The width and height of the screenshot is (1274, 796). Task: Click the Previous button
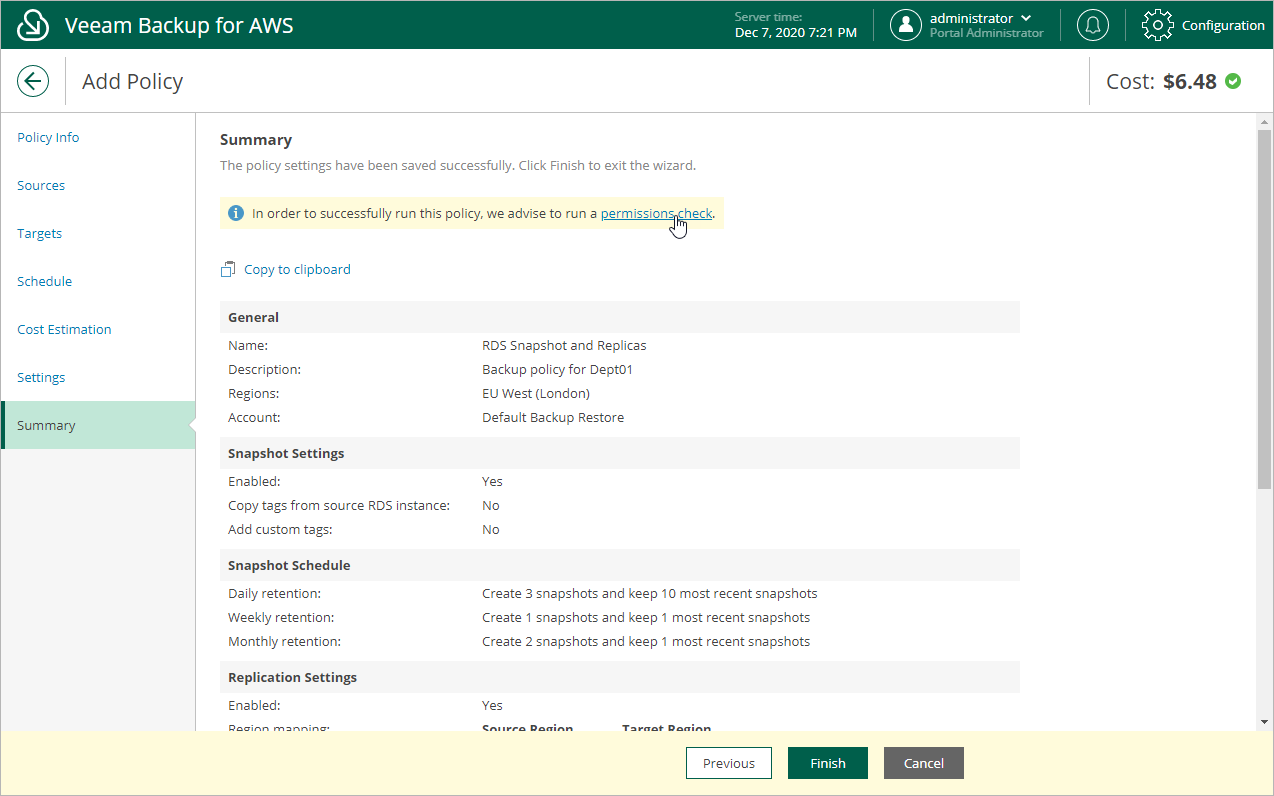729,763
